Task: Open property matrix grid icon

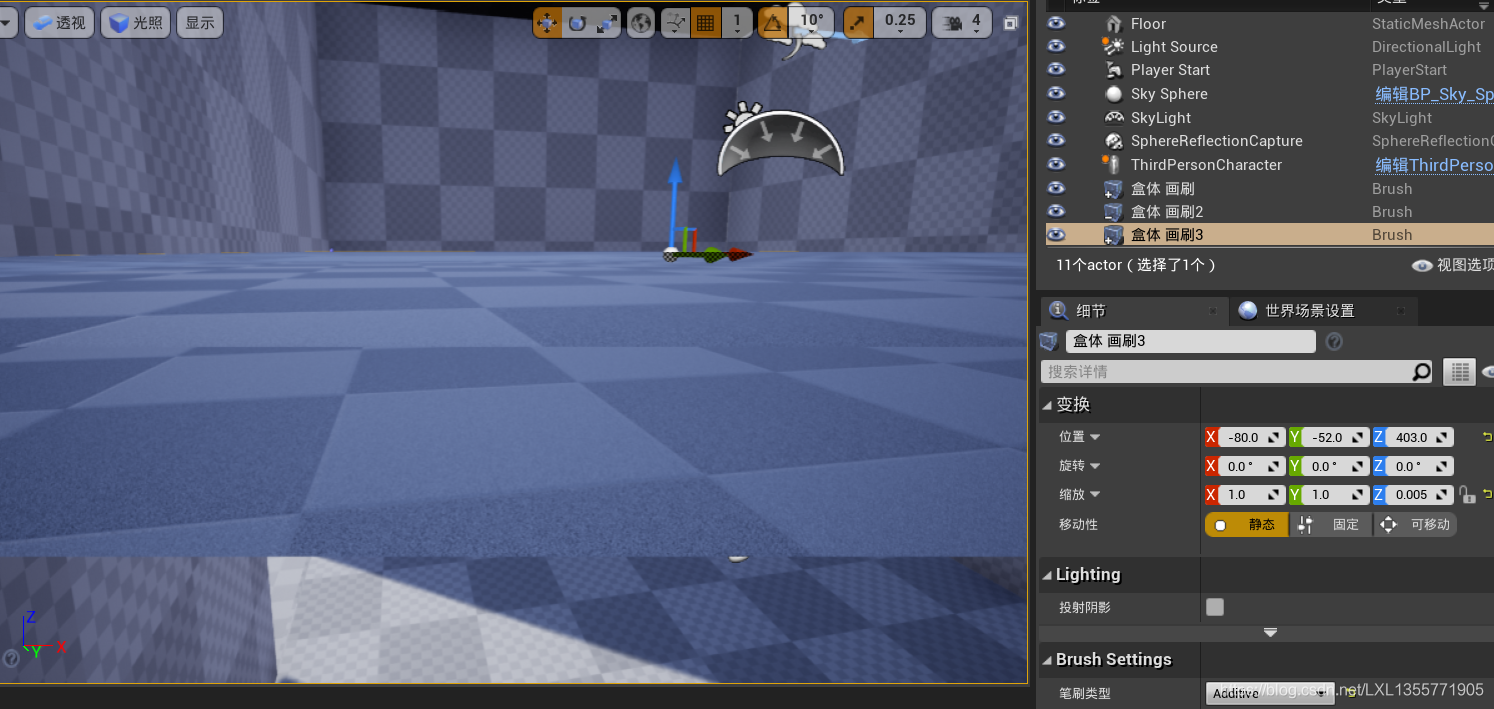Action: click(1460, 372)
